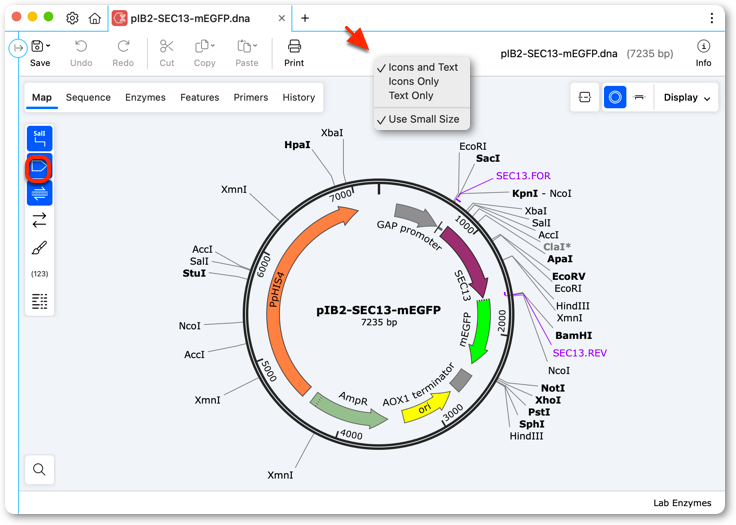Switch to the History tab
736x525 pixels.
[299, 97]
